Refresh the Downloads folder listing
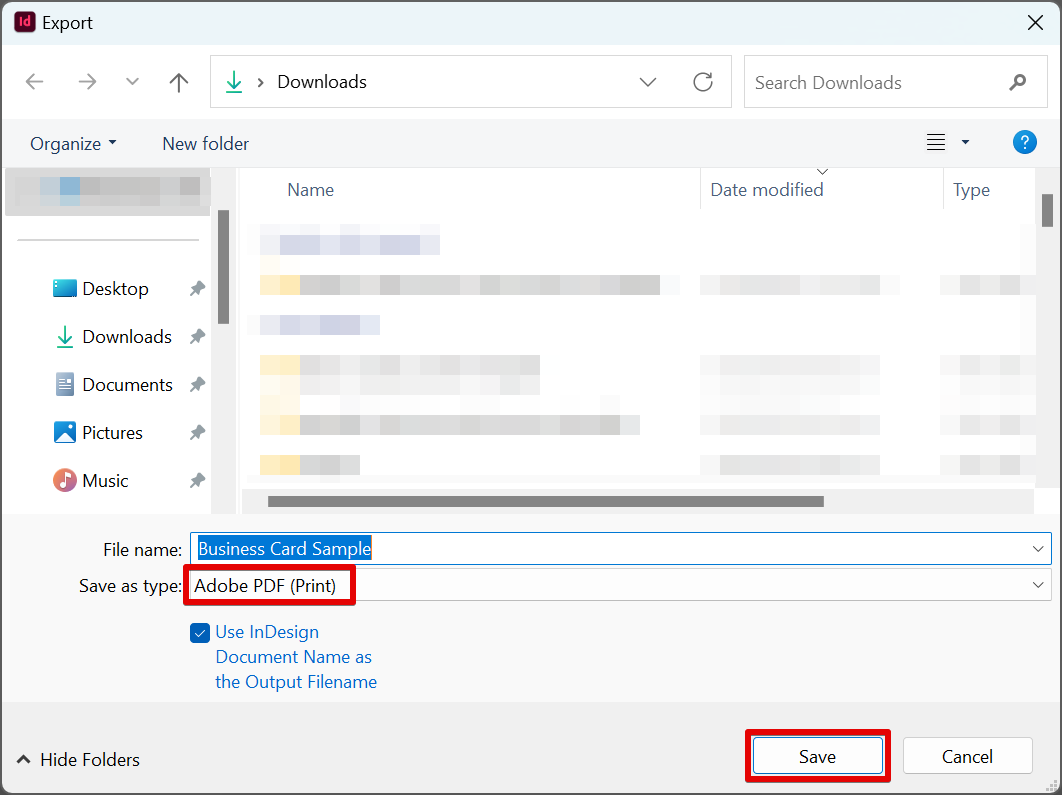 pyautogui.click(x=703, y=82)
